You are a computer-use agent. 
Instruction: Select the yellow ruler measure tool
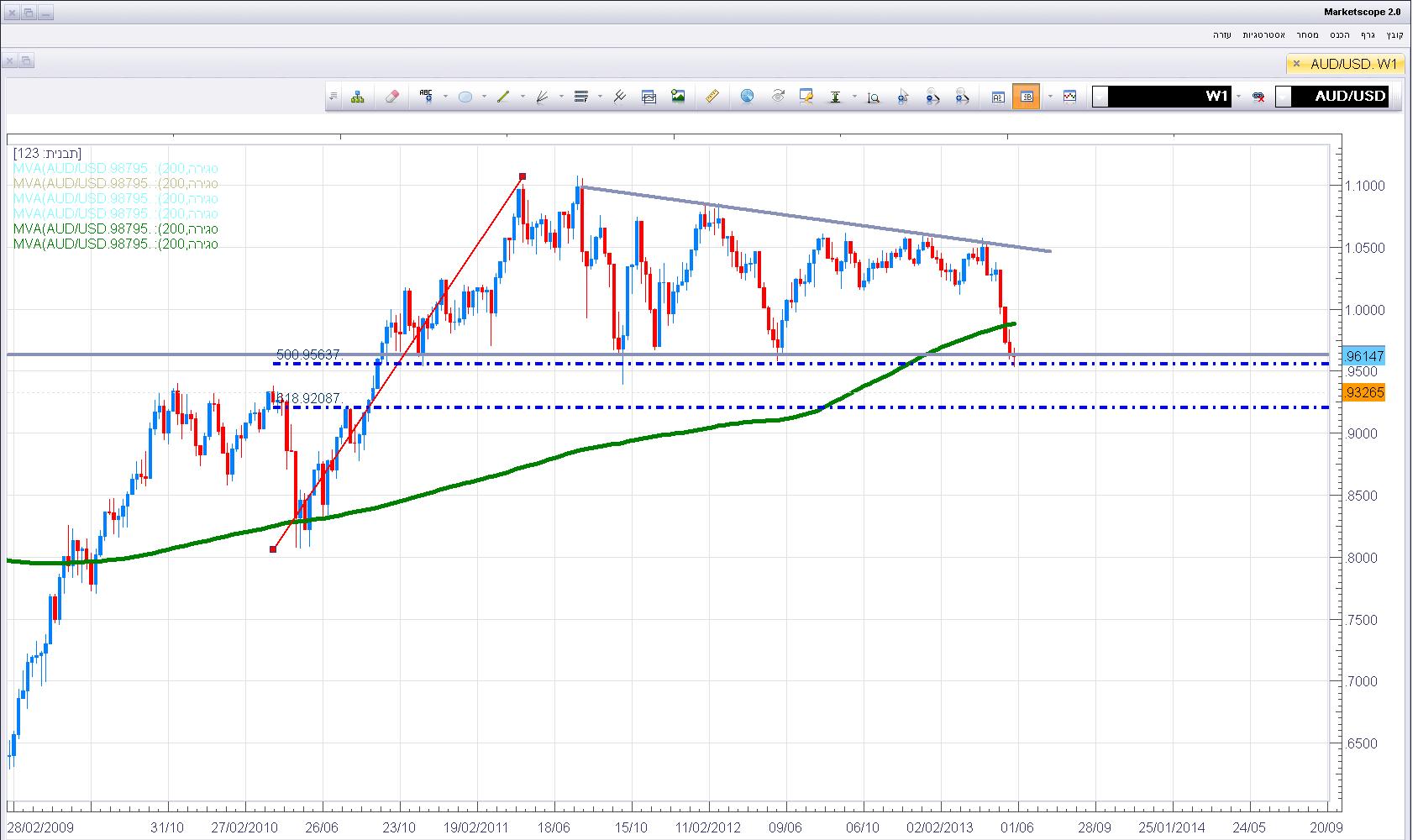(x=712, y=97)
